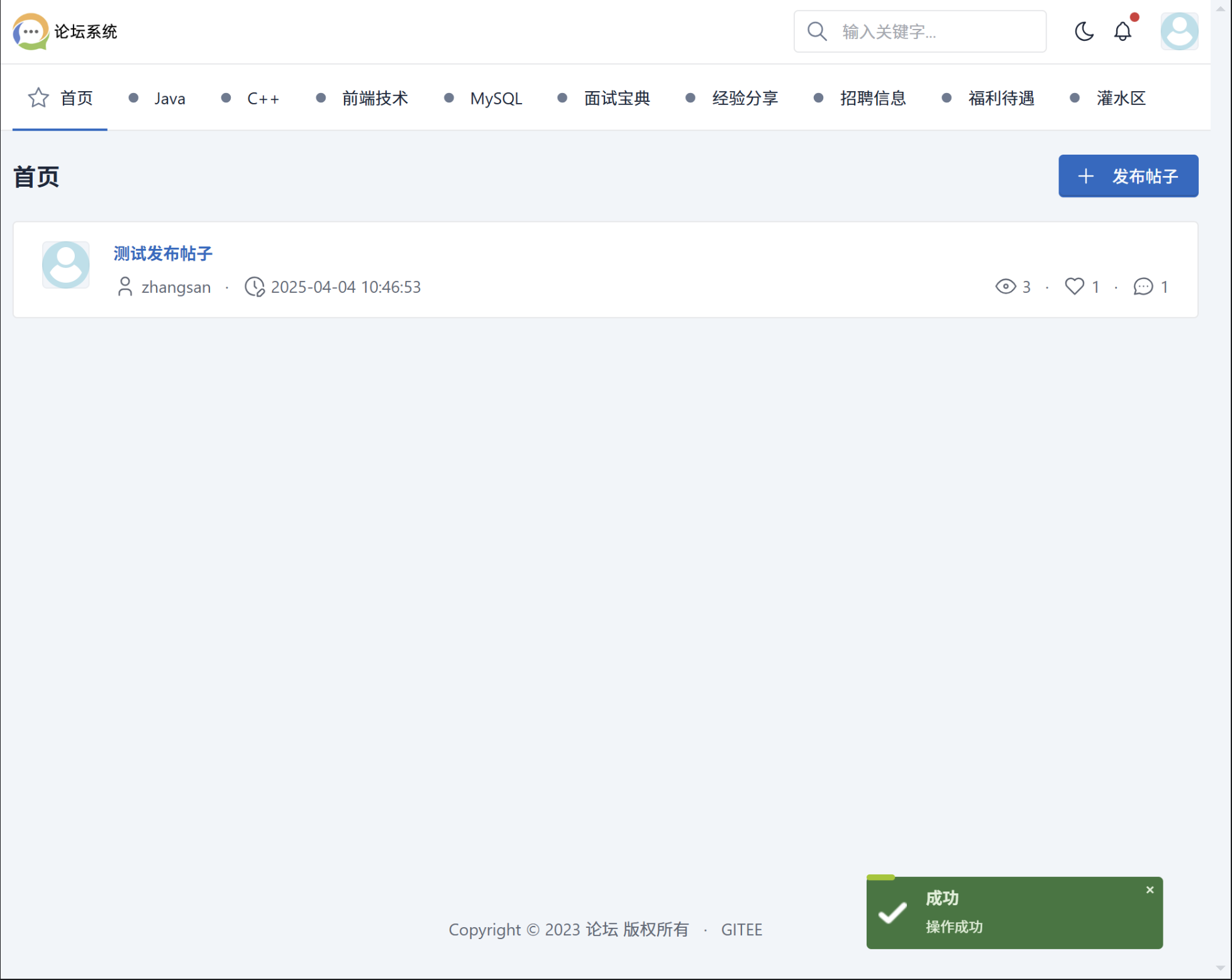Open post titled 测试发布帖子

click(x=163, y=253)
